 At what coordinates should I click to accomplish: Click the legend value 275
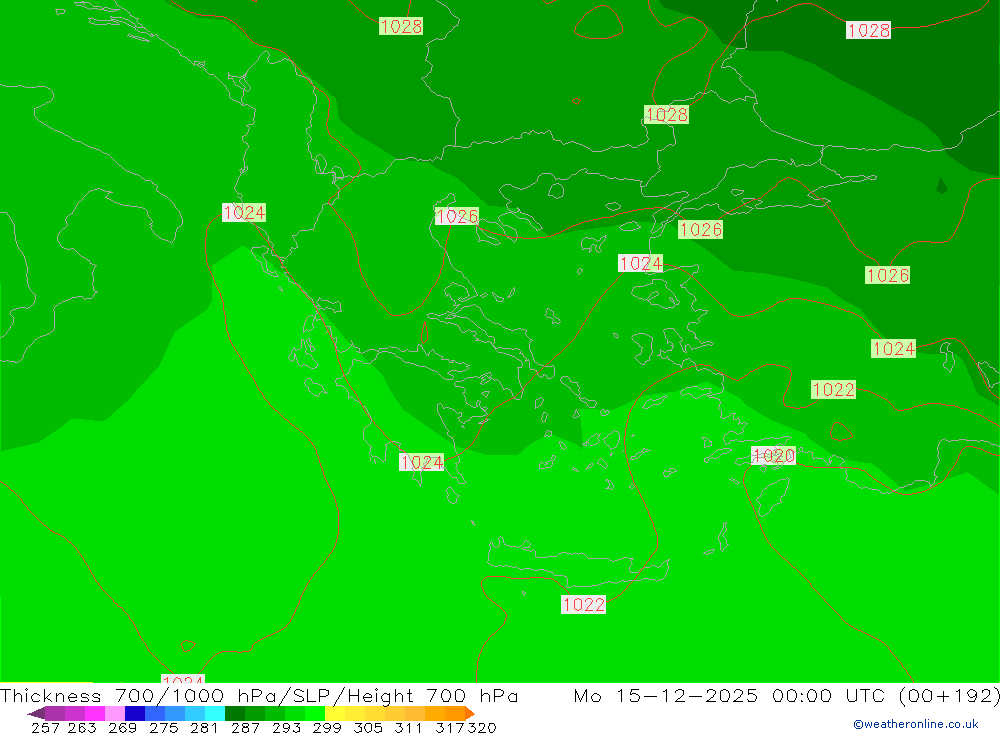[163, 728]
